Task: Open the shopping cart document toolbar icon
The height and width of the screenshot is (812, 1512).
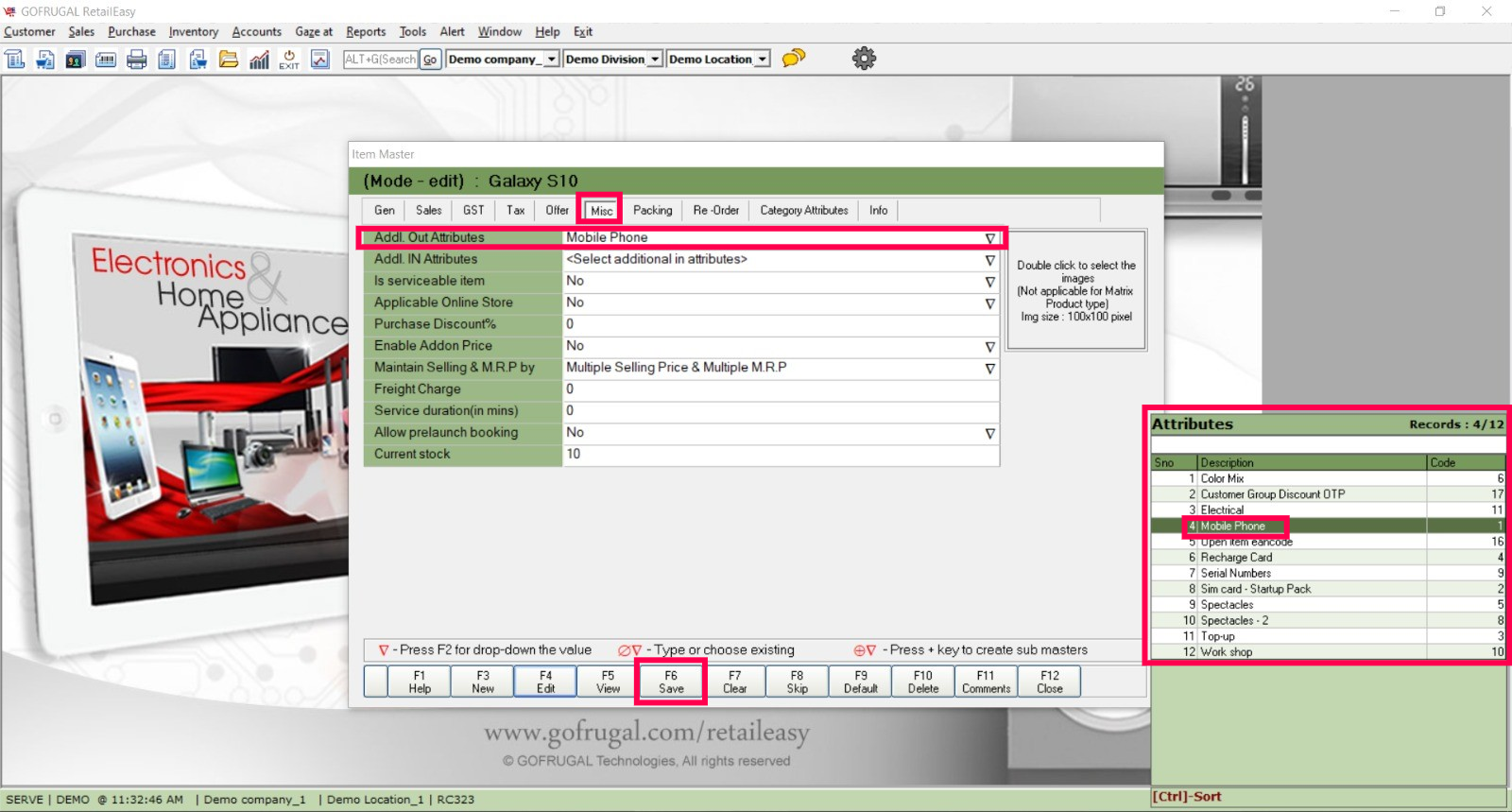Action: pos(45,60)
